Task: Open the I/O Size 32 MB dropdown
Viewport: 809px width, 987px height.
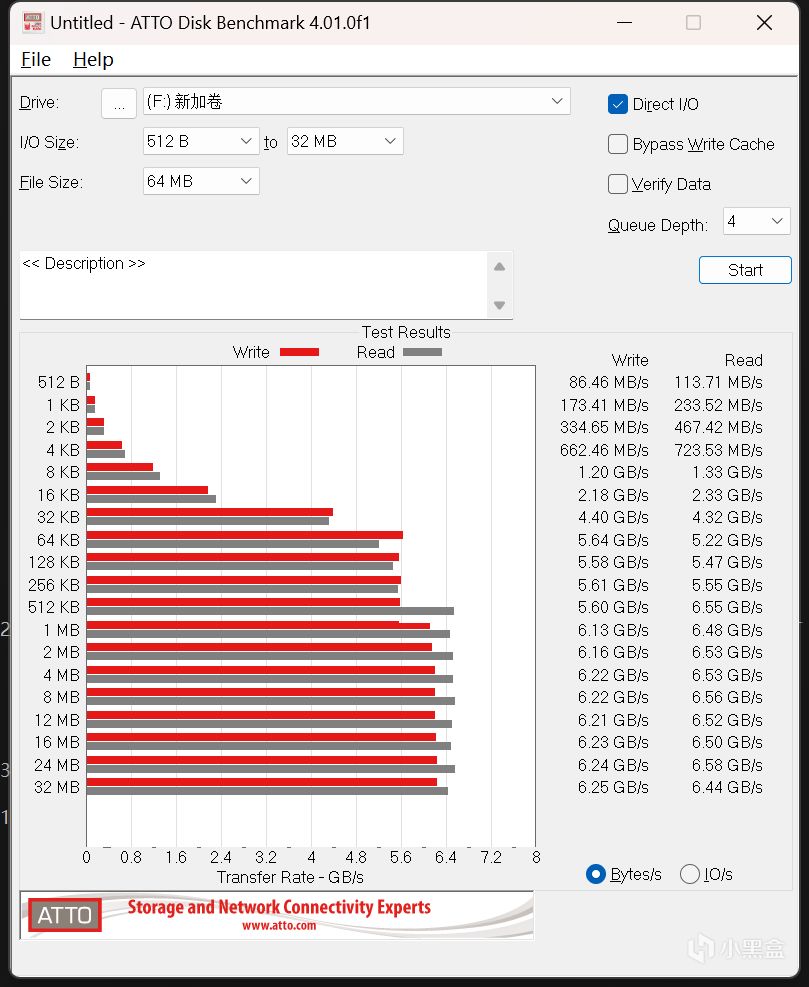Action: pos(345,141)
